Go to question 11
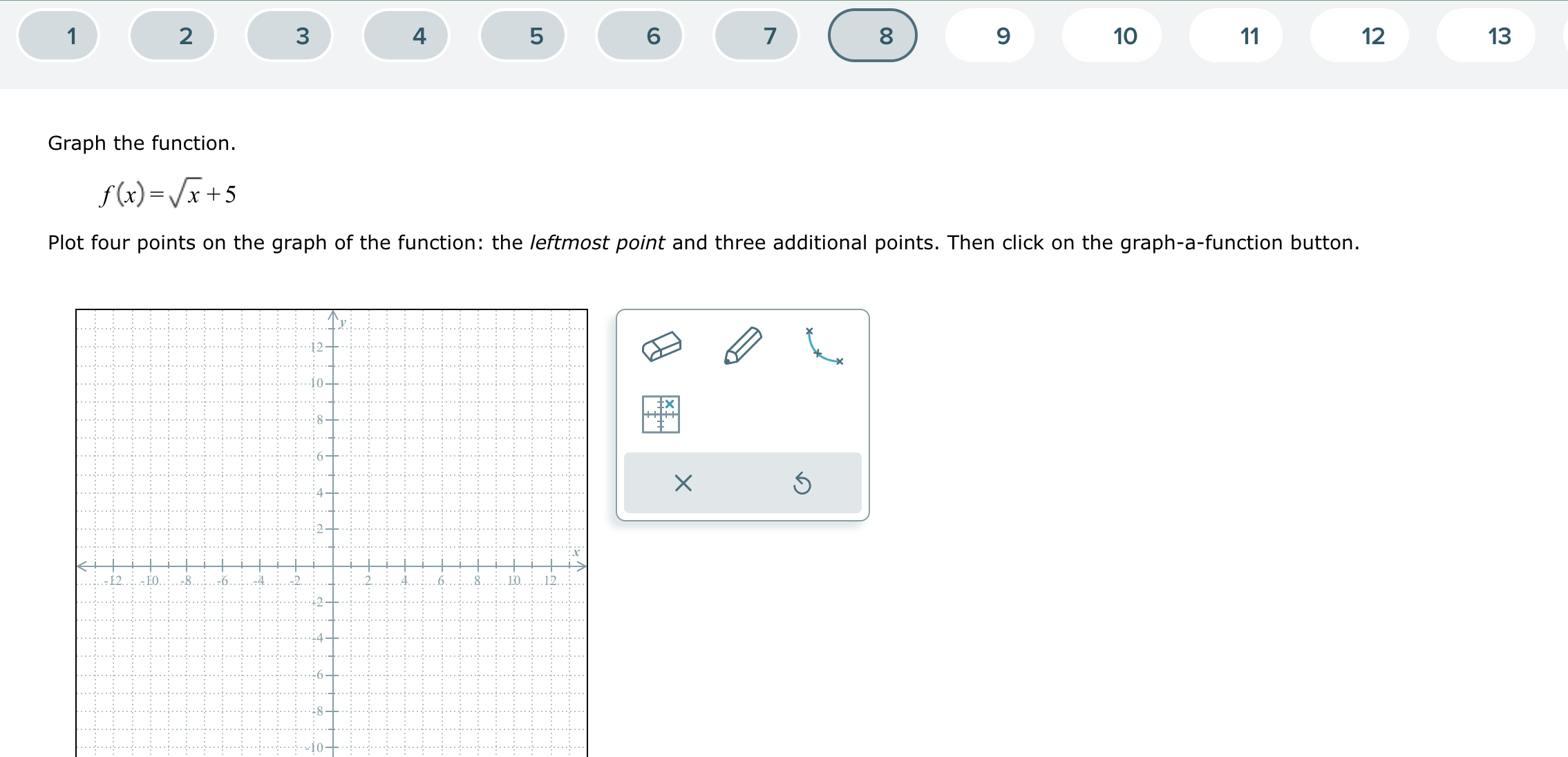The image size is (1568, 757). [x=1248, y=35]
